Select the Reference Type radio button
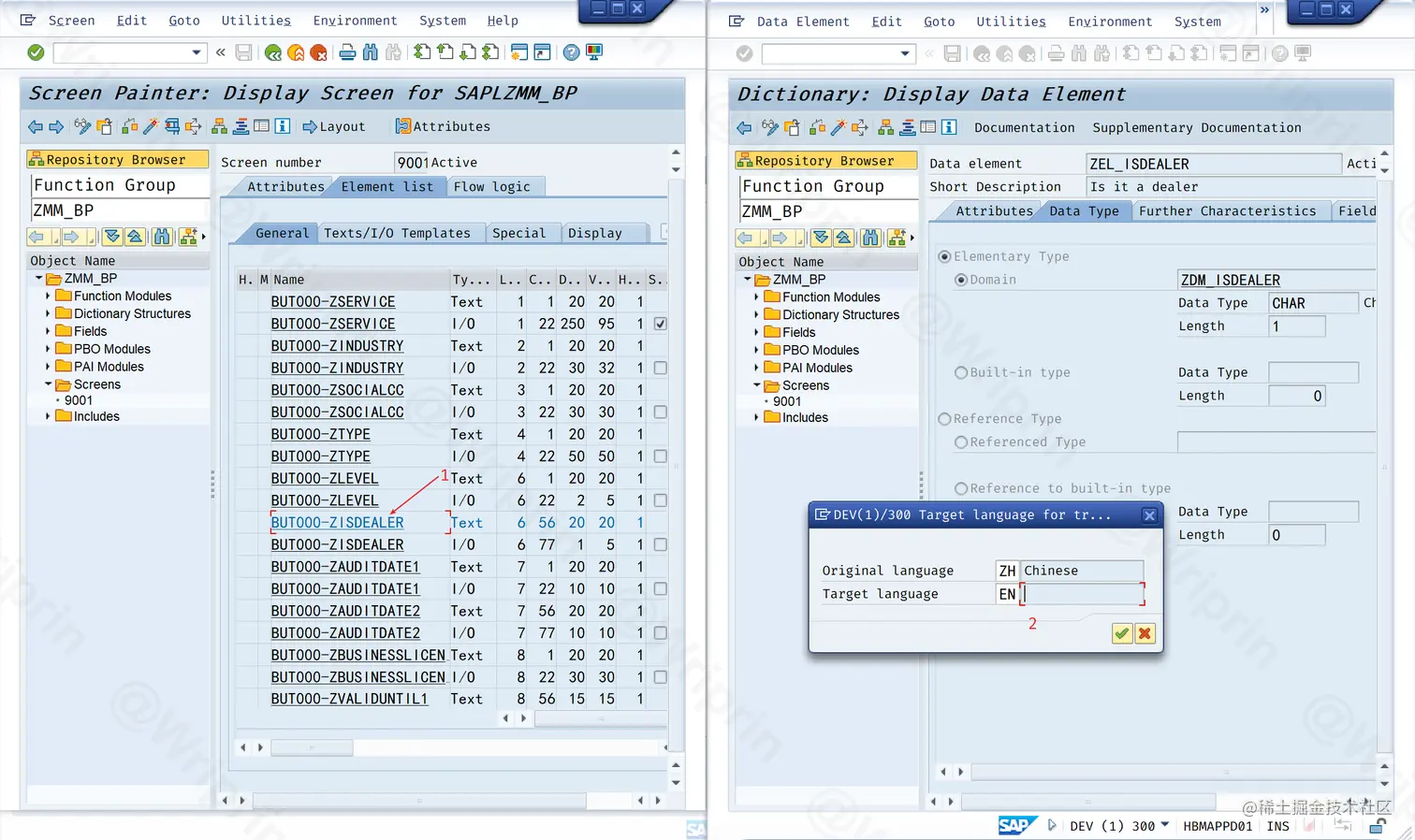1415x840 pixels. pos(944,419)
